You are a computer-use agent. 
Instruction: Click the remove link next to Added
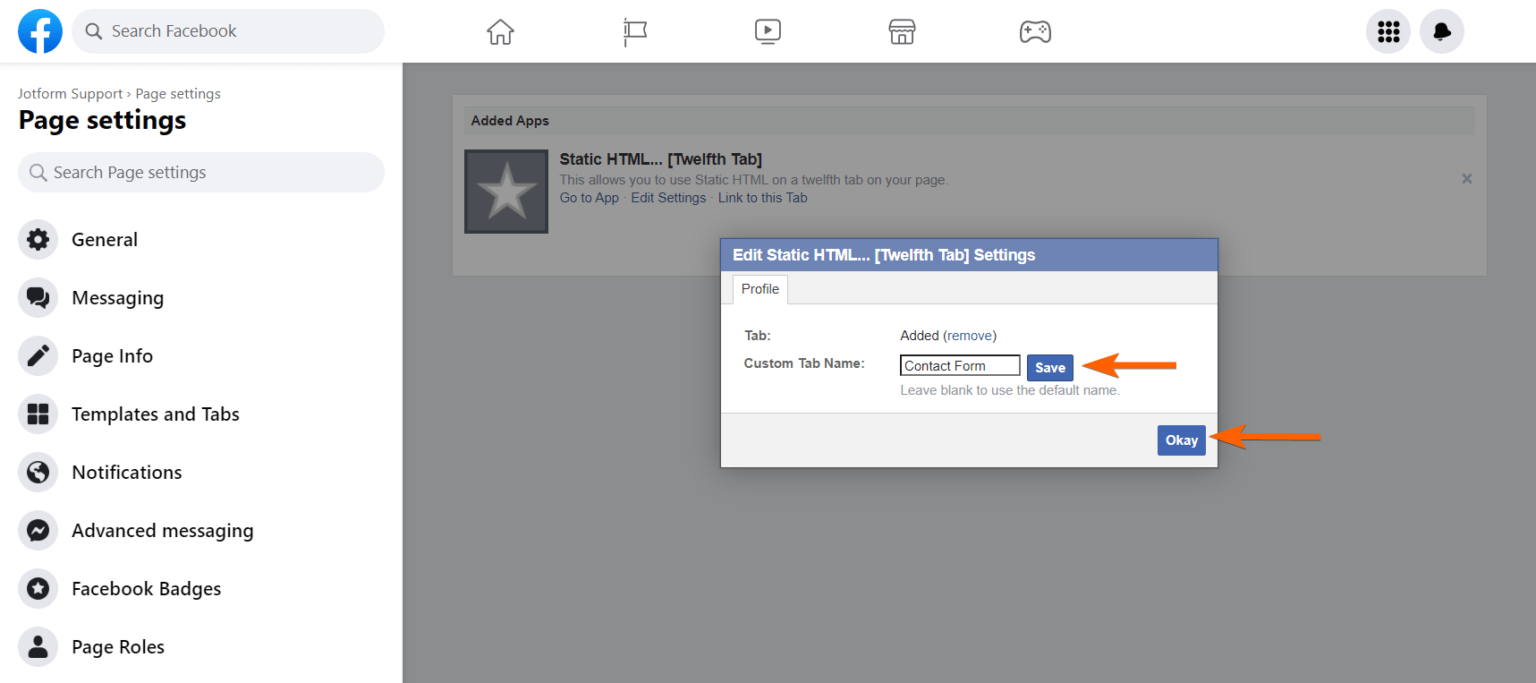point(969,335)
